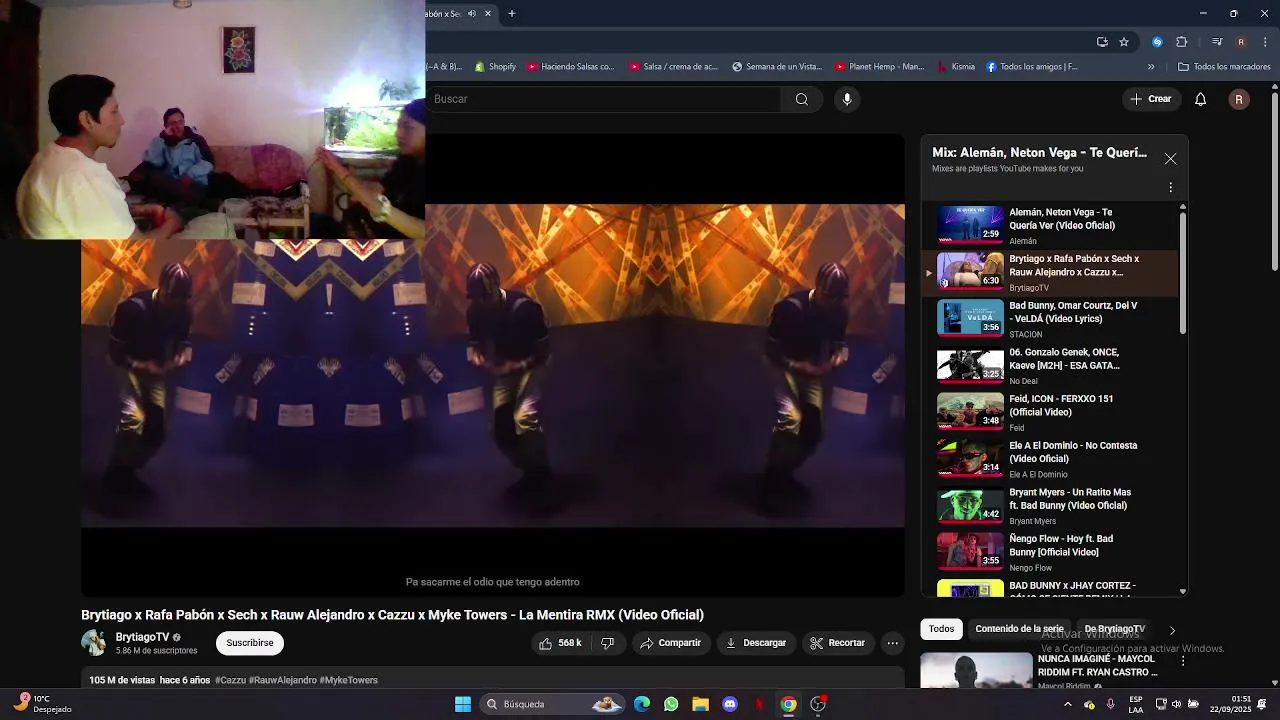Image resolution: width=1280 pixels, height=720 pixels.
Task: Open the Shopify bookmark
Action: pos(495,67)
